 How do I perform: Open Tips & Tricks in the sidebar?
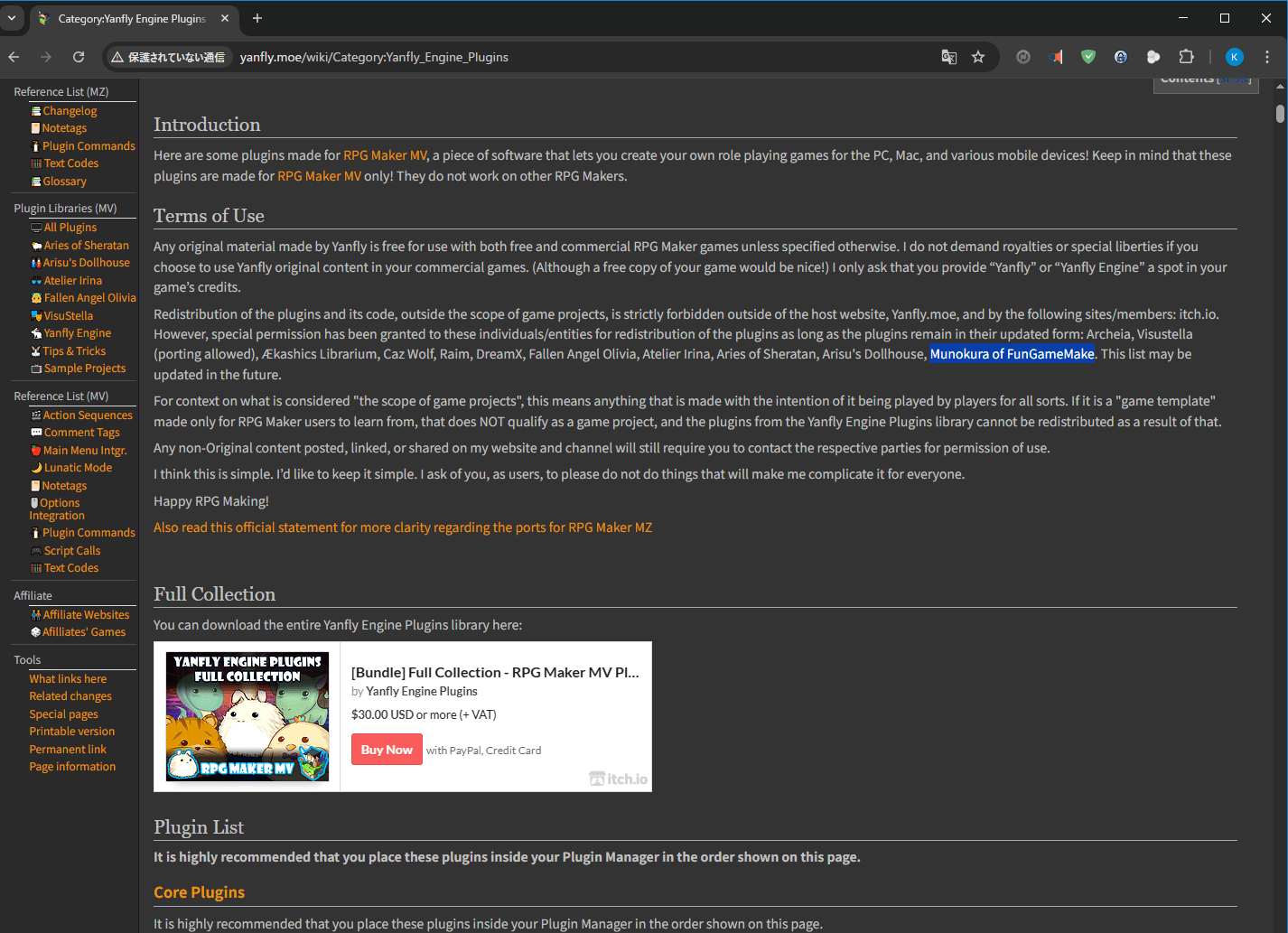[x=73, y=351]
